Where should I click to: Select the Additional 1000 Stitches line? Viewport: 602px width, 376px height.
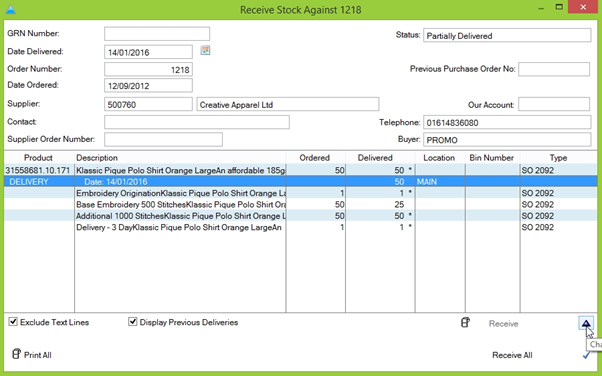tap(180, 216)
